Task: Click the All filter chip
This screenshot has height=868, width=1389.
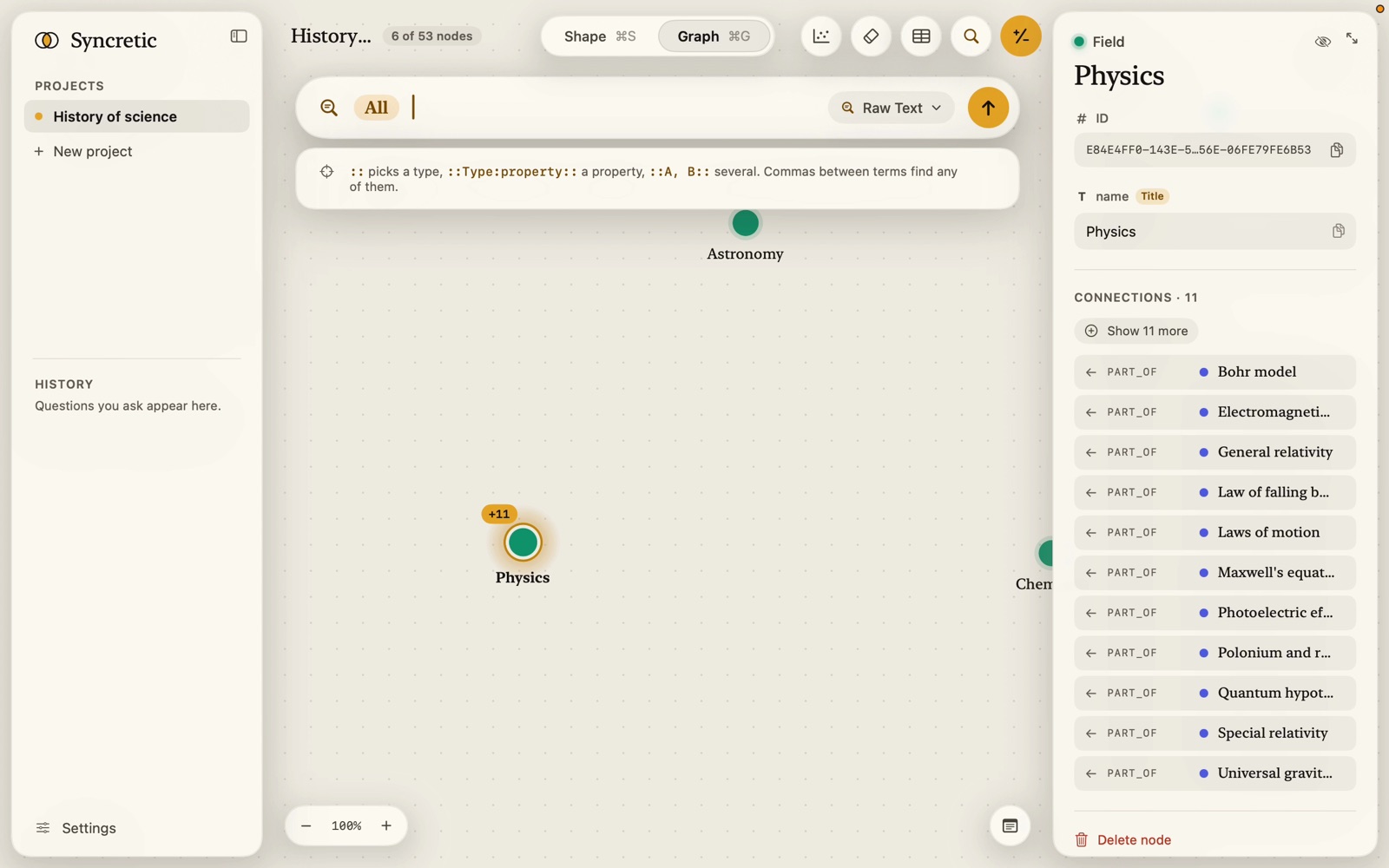Action: pyautogui.click(x=376, y=108)
